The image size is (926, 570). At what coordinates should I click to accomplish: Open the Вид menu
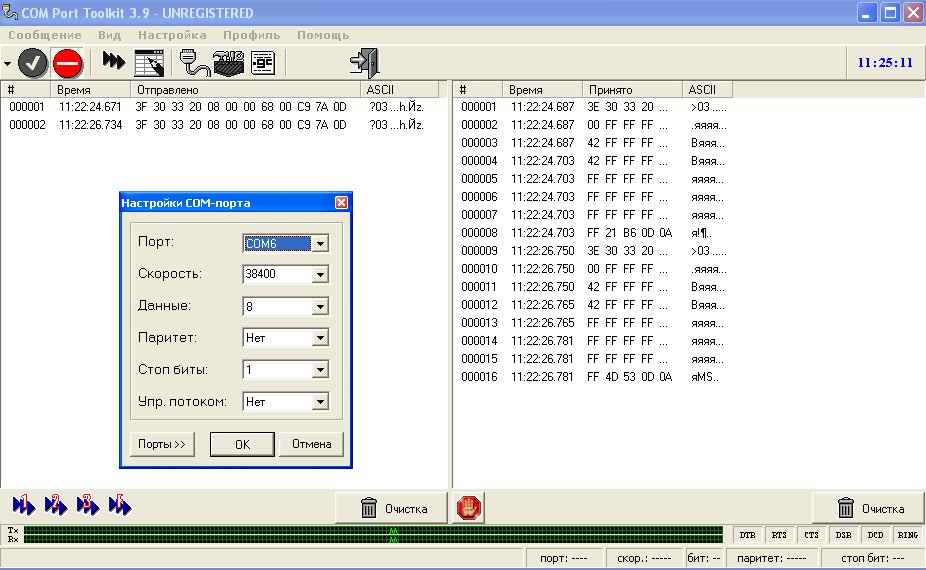coord(109,35)
